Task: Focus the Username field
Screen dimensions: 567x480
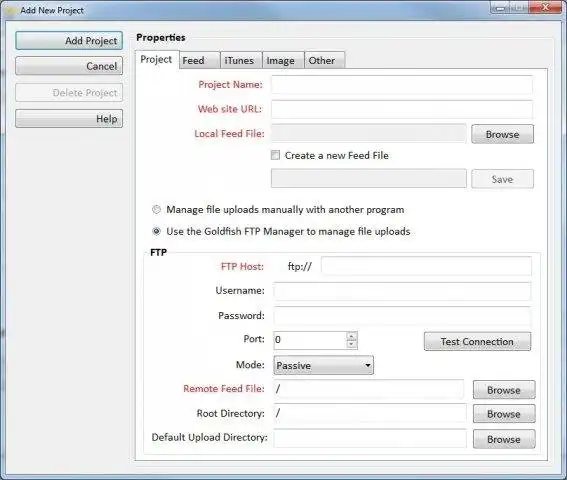Action: click(x=402, y=291)
